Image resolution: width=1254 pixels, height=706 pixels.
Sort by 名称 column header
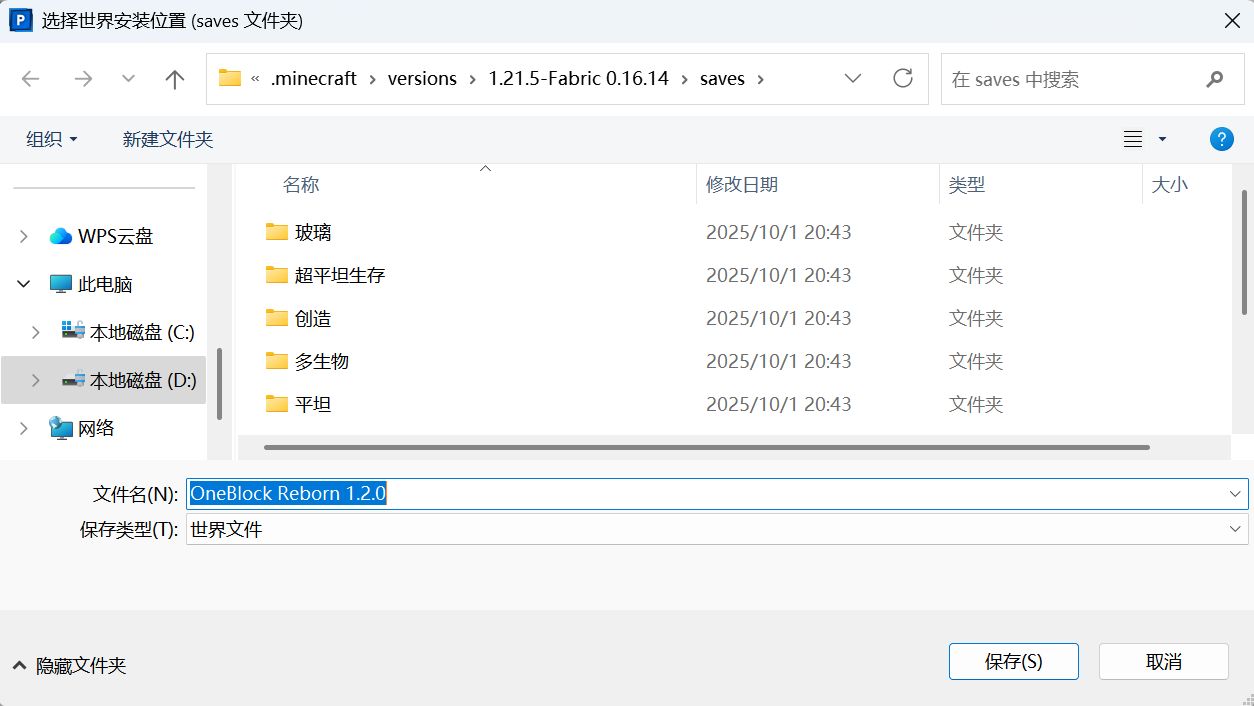point(301,184)
